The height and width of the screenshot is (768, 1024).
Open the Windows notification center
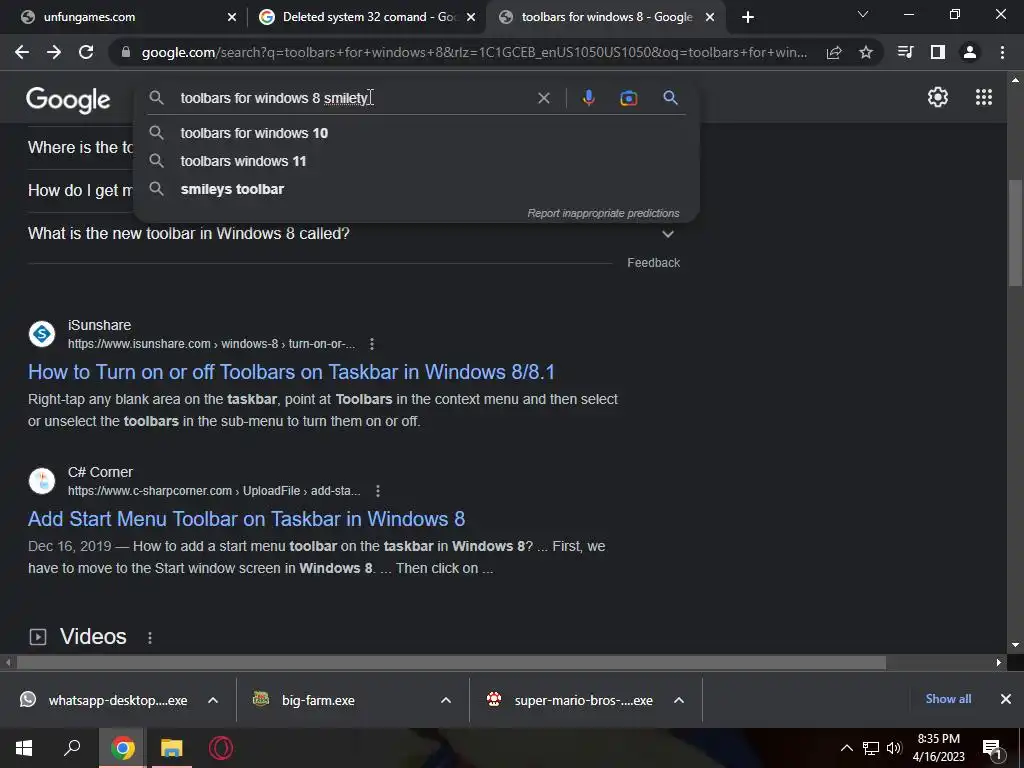click(x=992, y=749)
